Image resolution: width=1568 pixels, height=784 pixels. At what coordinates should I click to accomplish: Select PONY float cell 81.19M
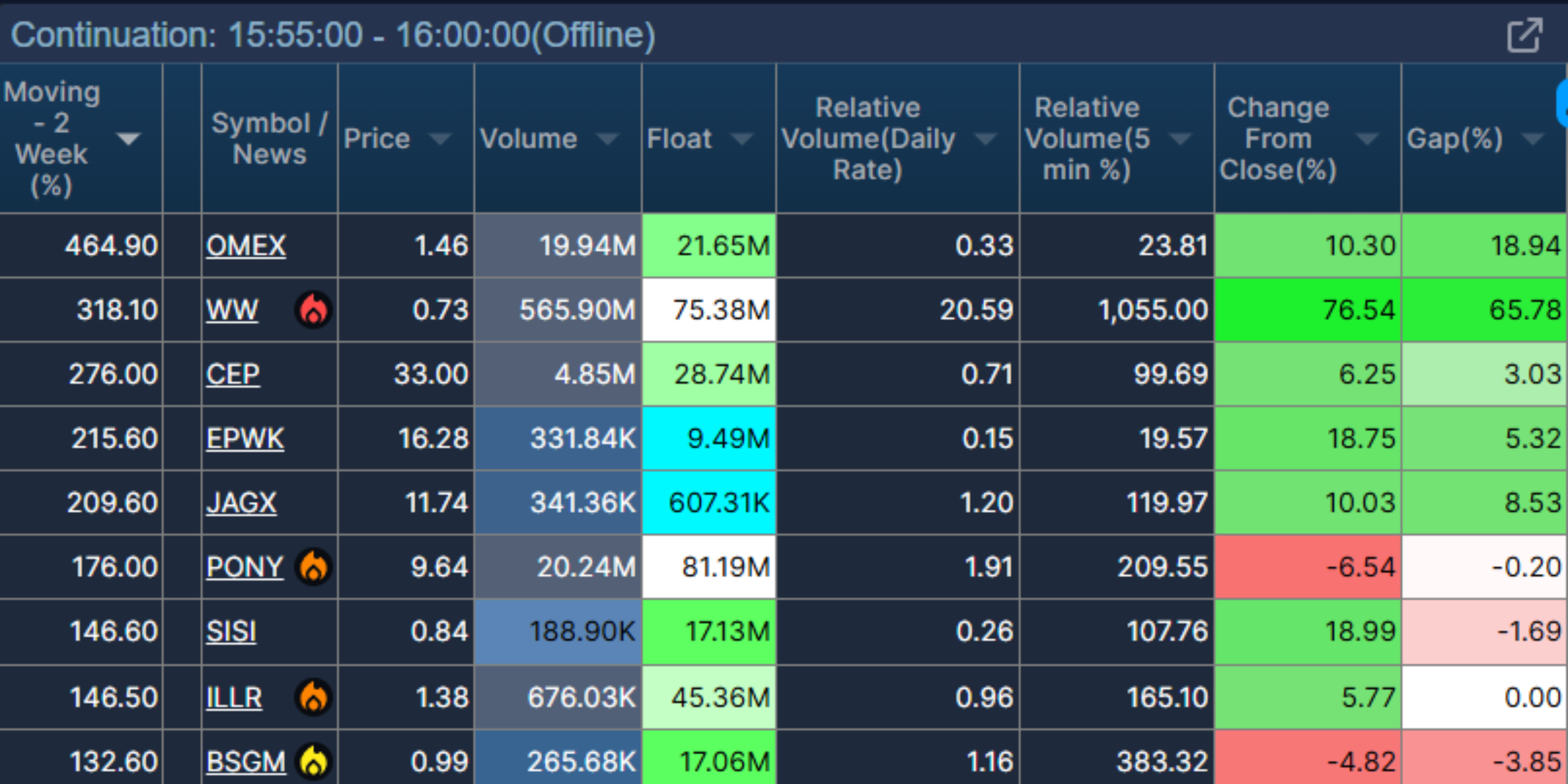[709, 567]
